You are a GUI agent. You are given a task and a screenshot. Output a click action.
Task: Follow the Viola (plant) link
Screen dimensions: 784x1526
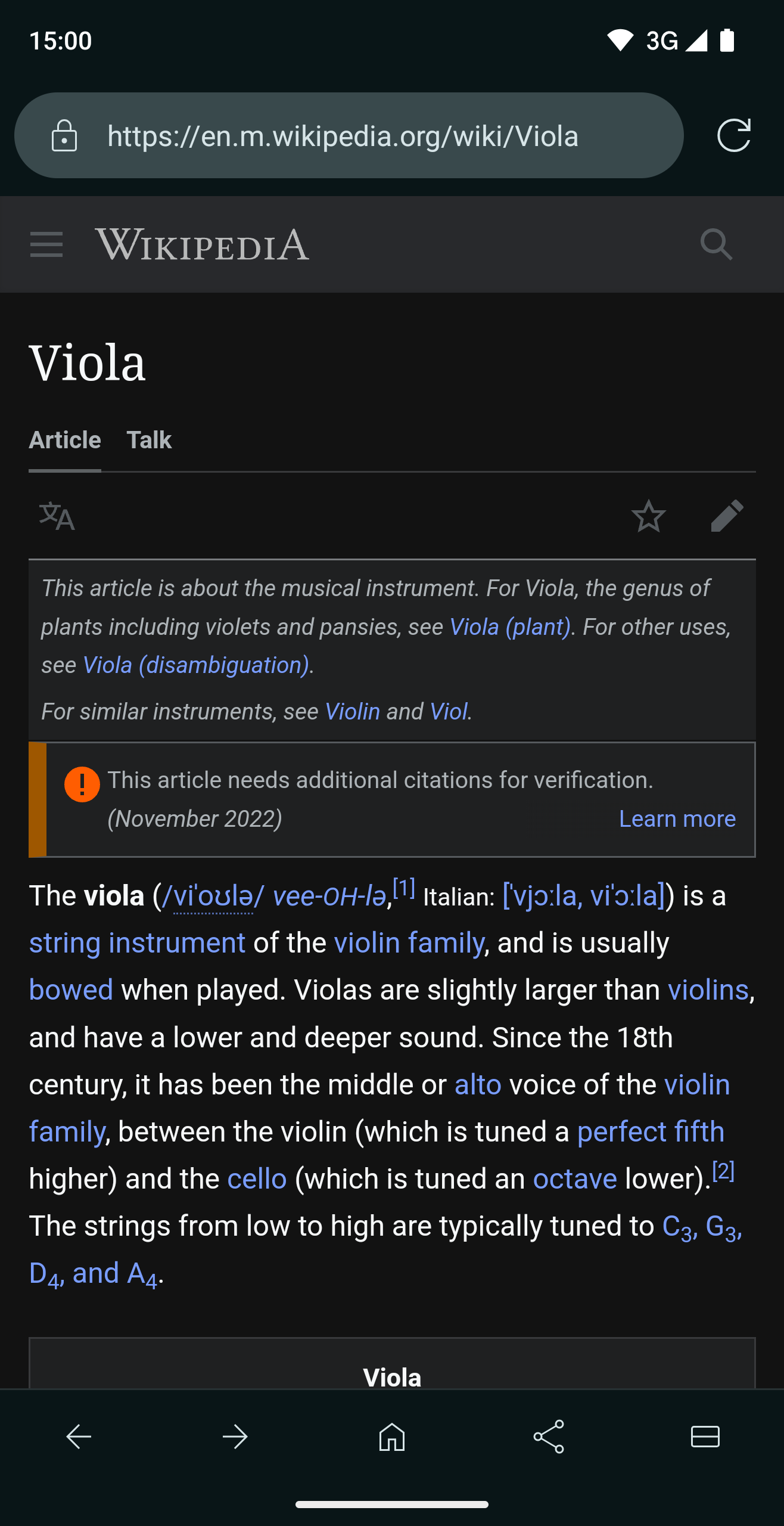pos(510,627)
